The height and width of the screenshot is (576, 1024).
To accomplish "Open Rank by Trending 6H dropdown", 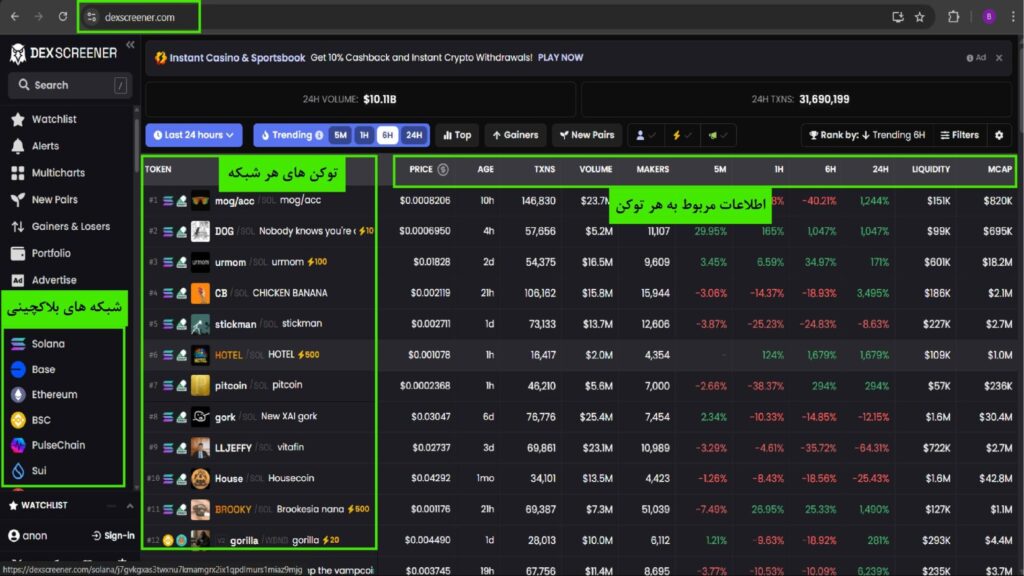I will point(867,135).
